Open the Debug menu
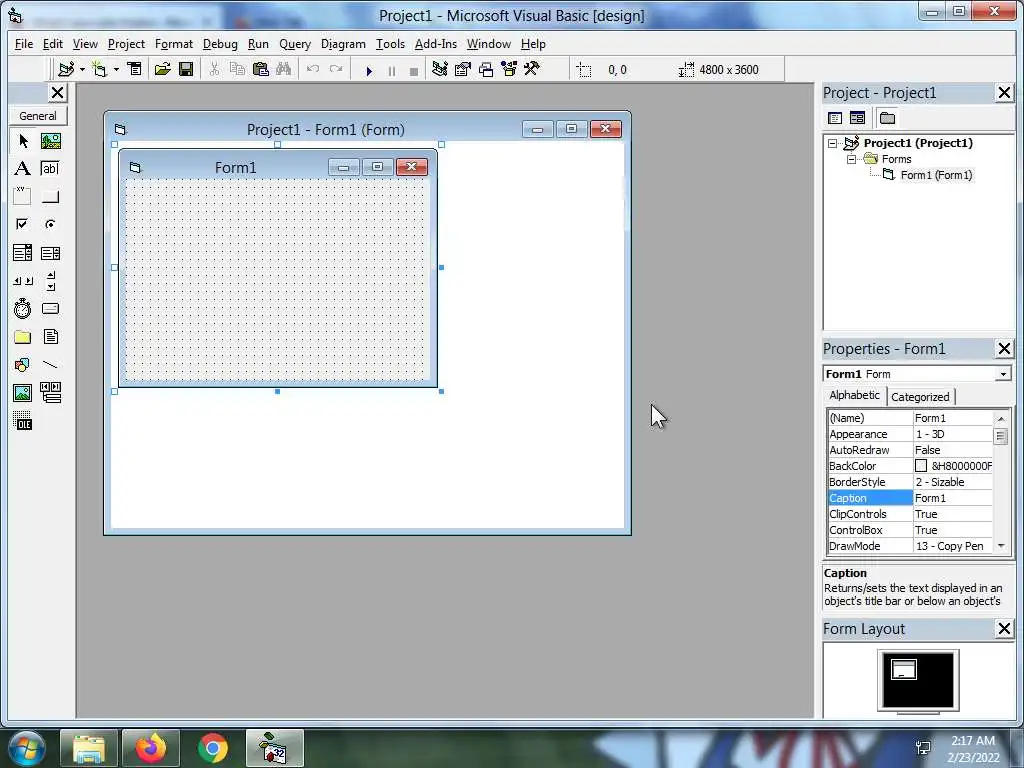Viewport: 1024px width, 768px height. (220, 44)
